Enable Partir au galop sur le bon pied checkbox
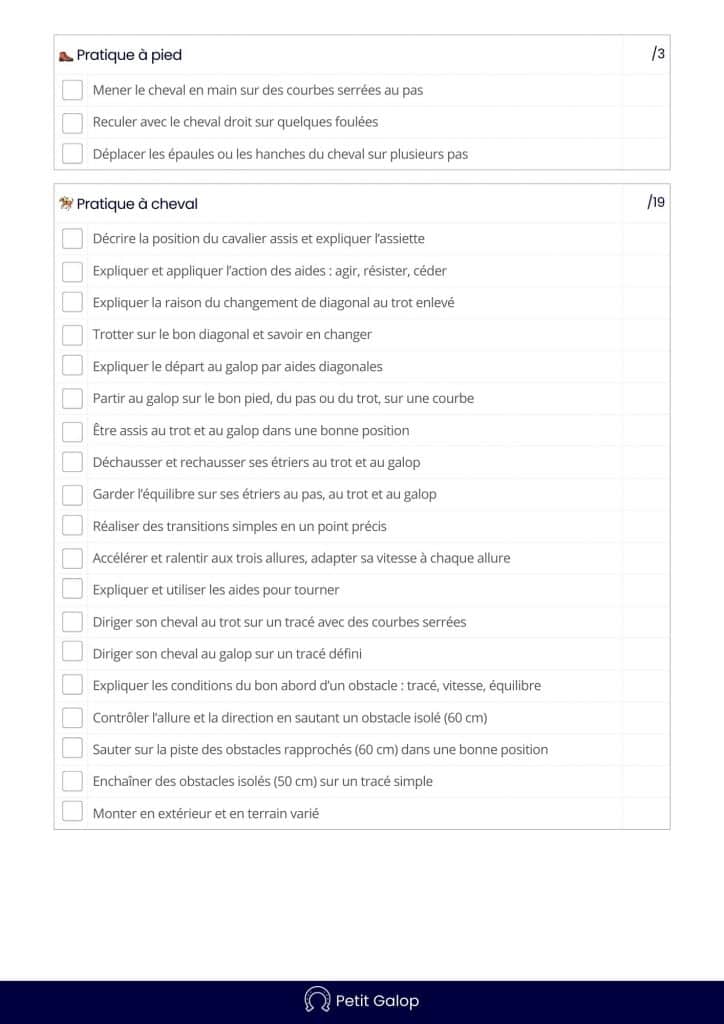Screen dimensions: 724x1024 click(x=72, y=398)
